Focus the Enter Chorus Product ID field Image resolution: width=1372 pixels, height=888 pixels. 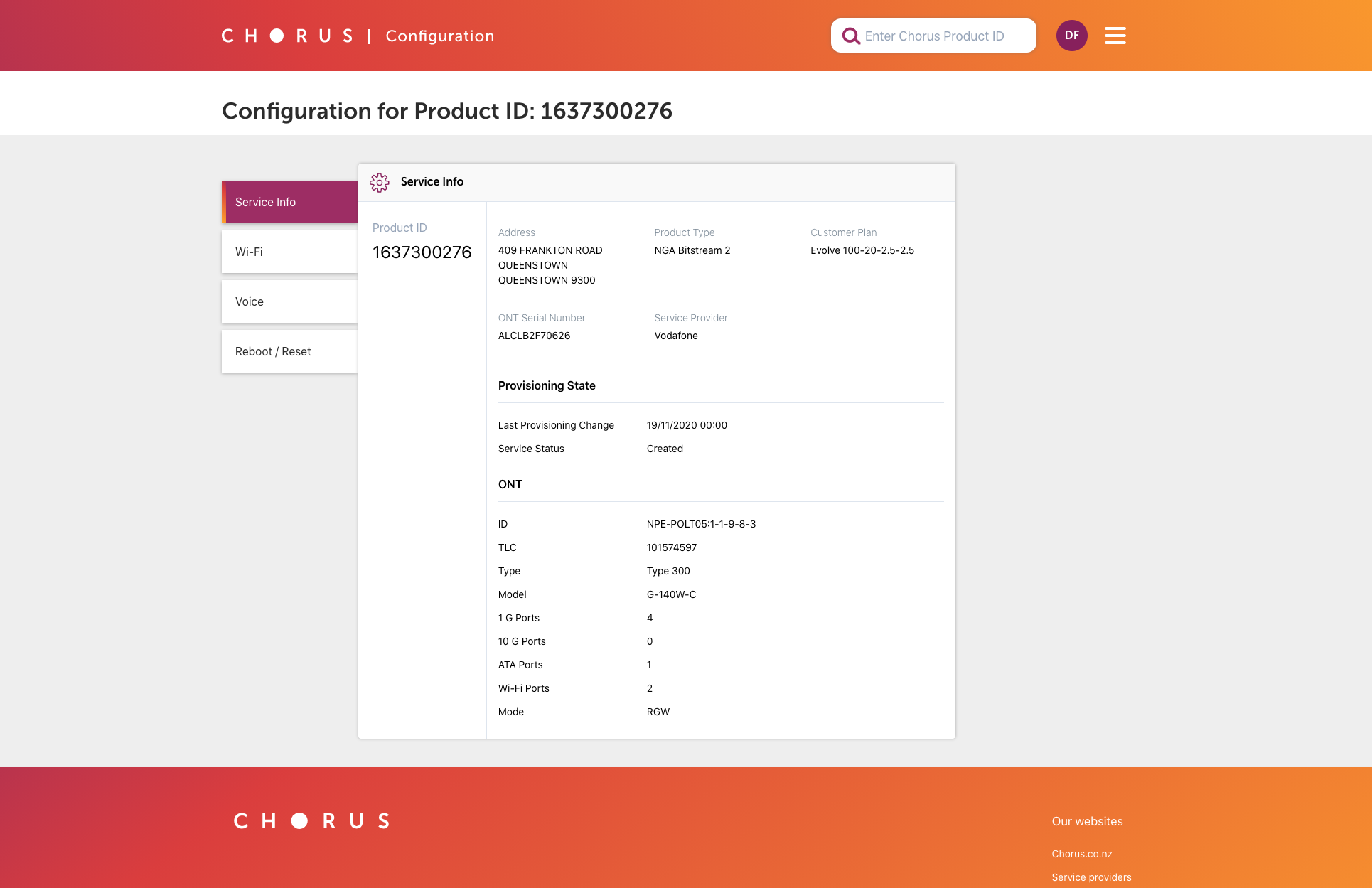933,36
